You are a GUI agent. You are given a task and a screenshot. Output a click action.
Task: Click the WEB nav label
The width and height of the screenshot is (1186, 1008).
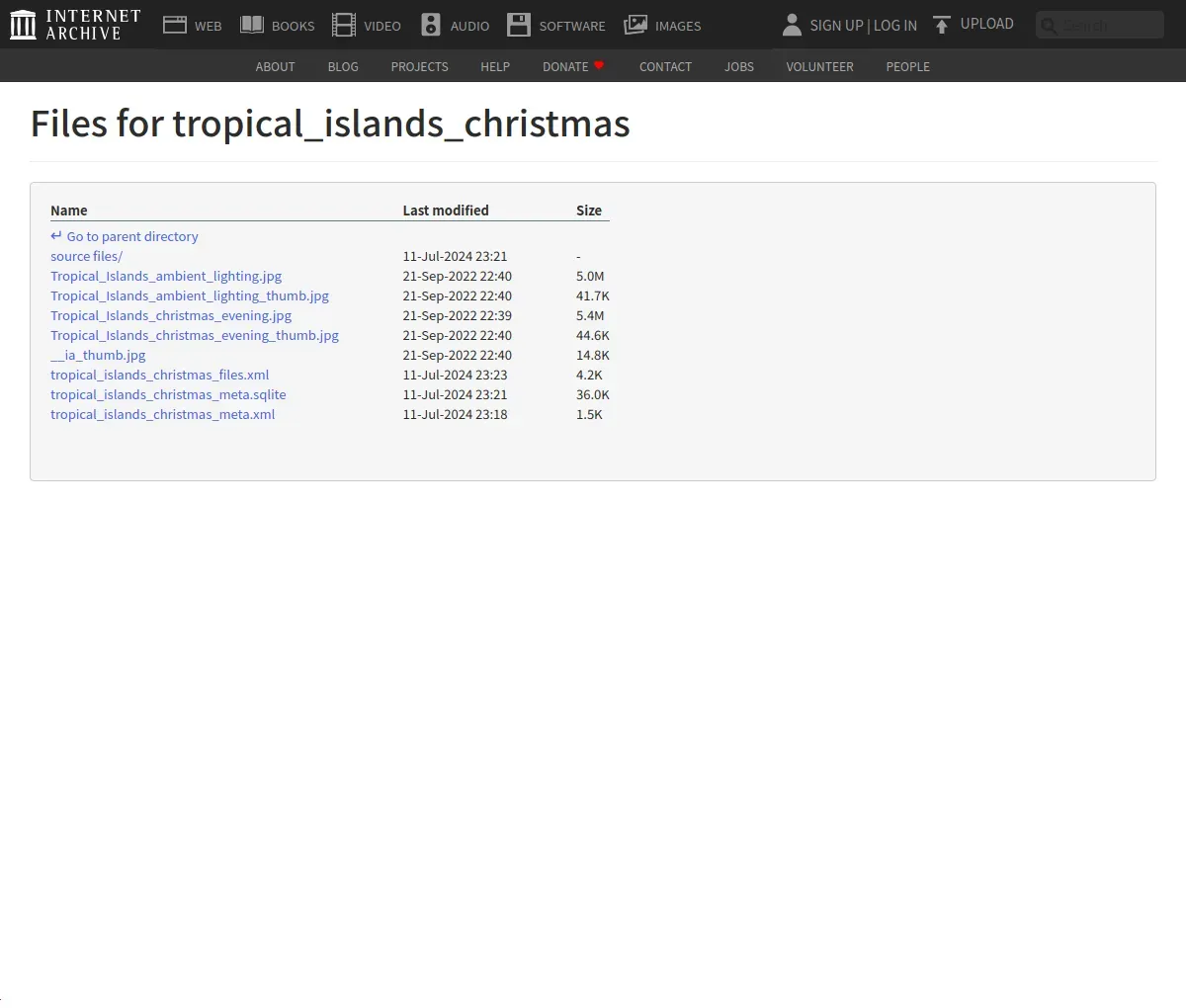[x=209, y=26]
